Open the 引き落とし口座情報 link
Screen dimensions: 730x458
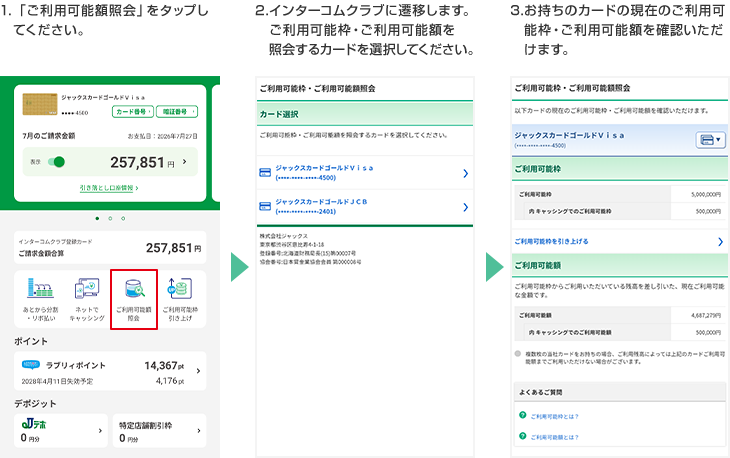(x=109, y=188)
